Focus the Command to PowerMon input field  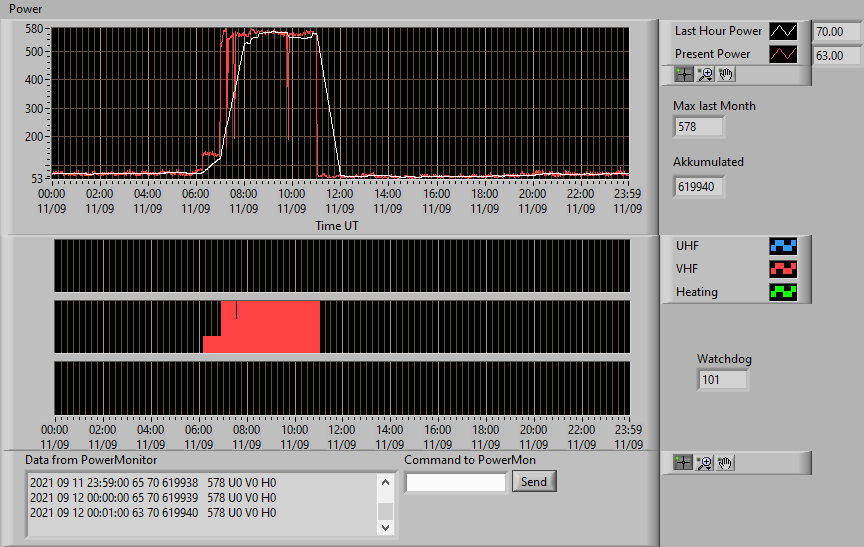(456, 483)
